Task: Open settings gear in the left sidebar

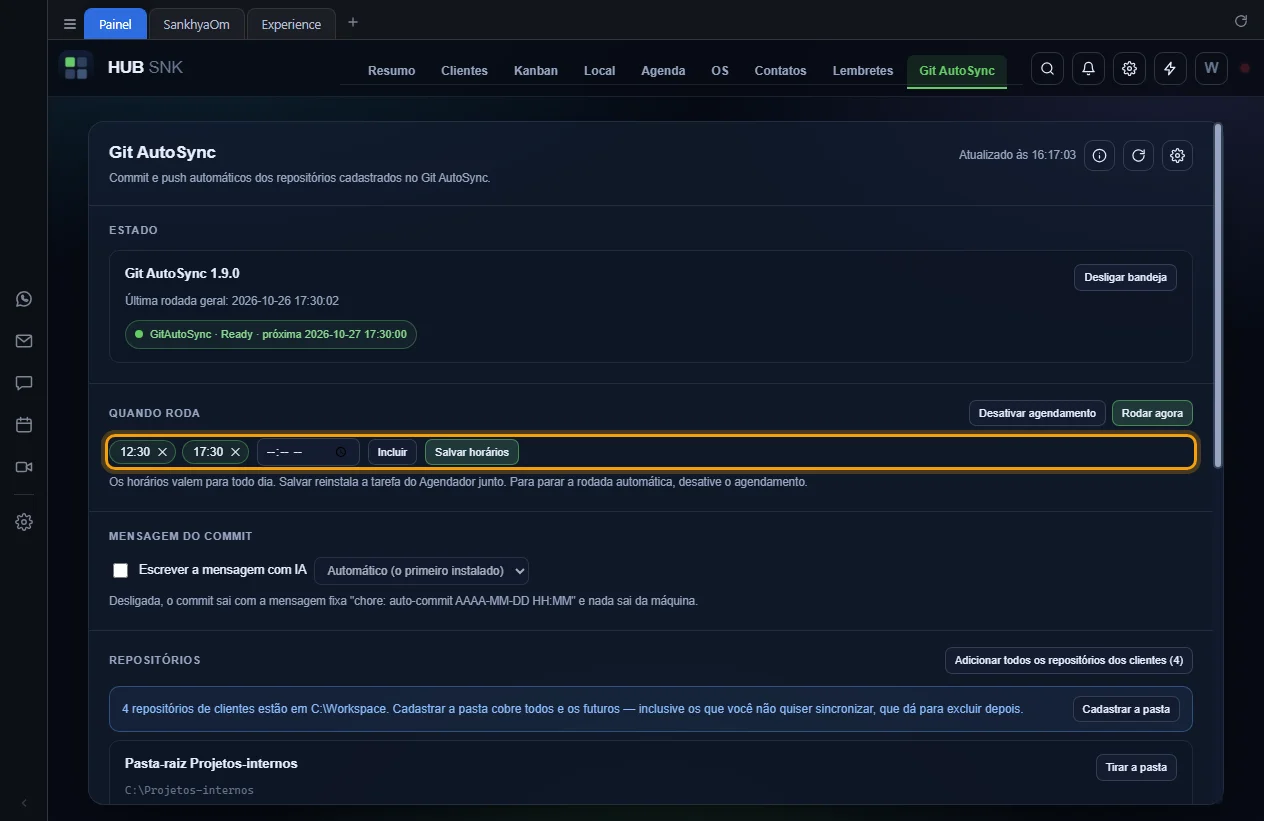Action: 24,522
